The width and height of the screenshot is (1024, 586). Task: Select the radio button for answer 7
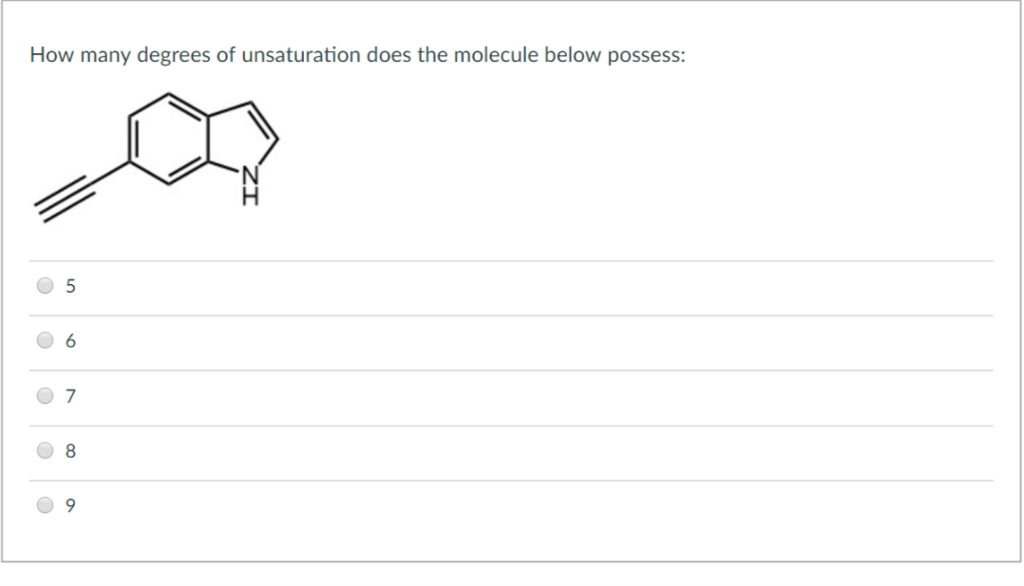tap(44, 396)
